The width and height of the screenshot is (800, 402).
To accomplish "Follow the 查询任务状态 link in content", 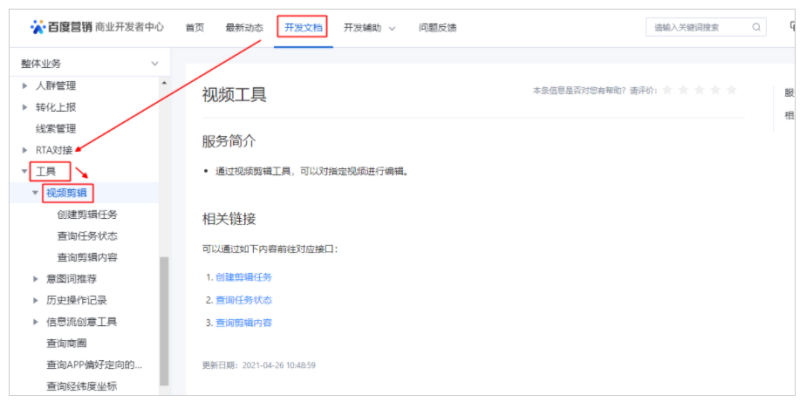I will coord(244,299).
